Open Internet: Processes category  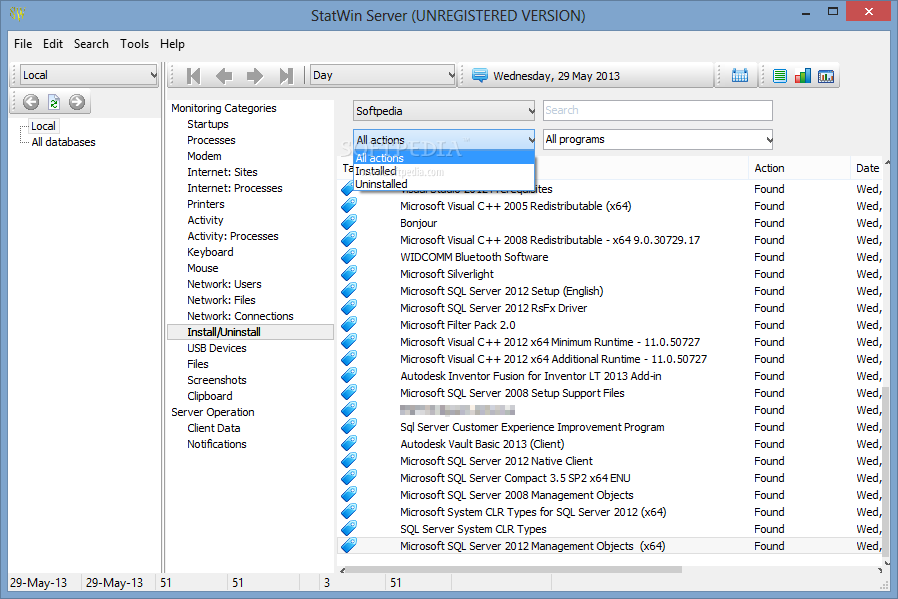(234, 188)
